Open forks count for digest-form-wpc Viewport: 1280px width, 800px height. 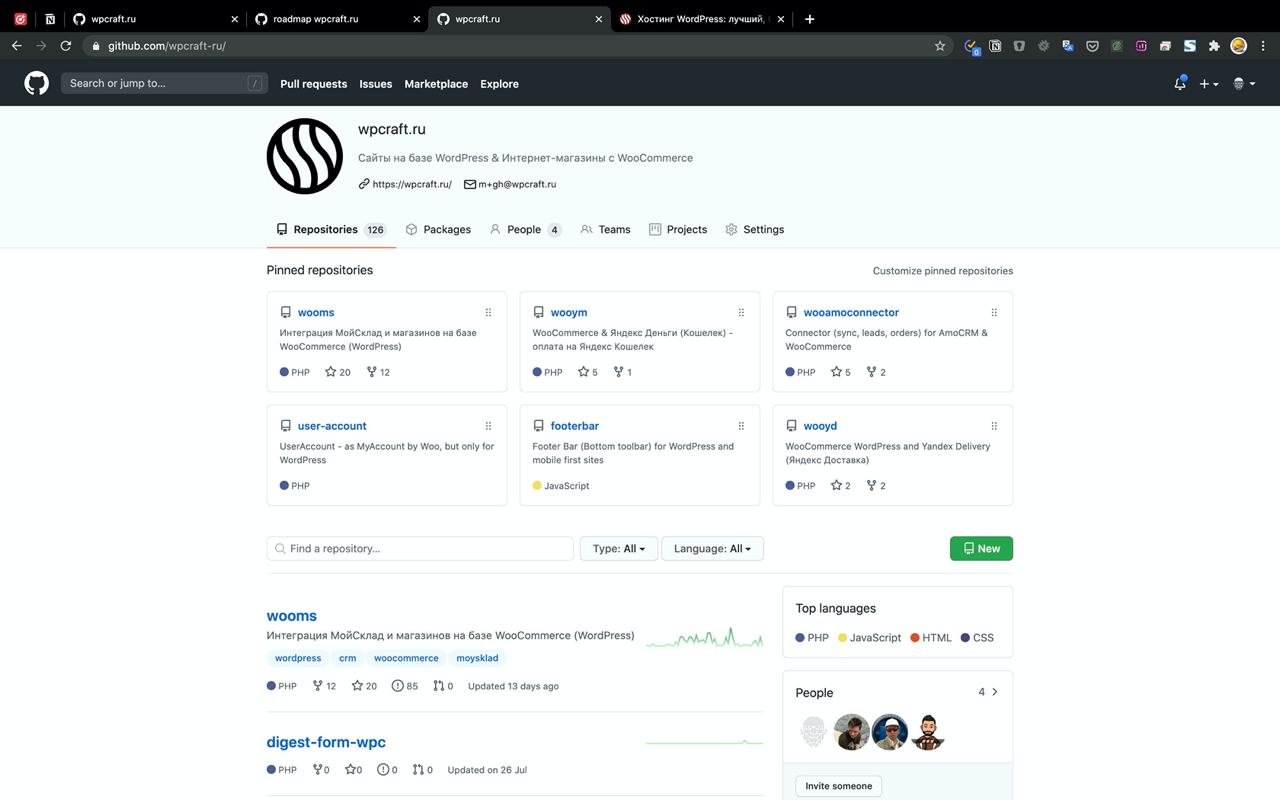[x=321, y=770]
